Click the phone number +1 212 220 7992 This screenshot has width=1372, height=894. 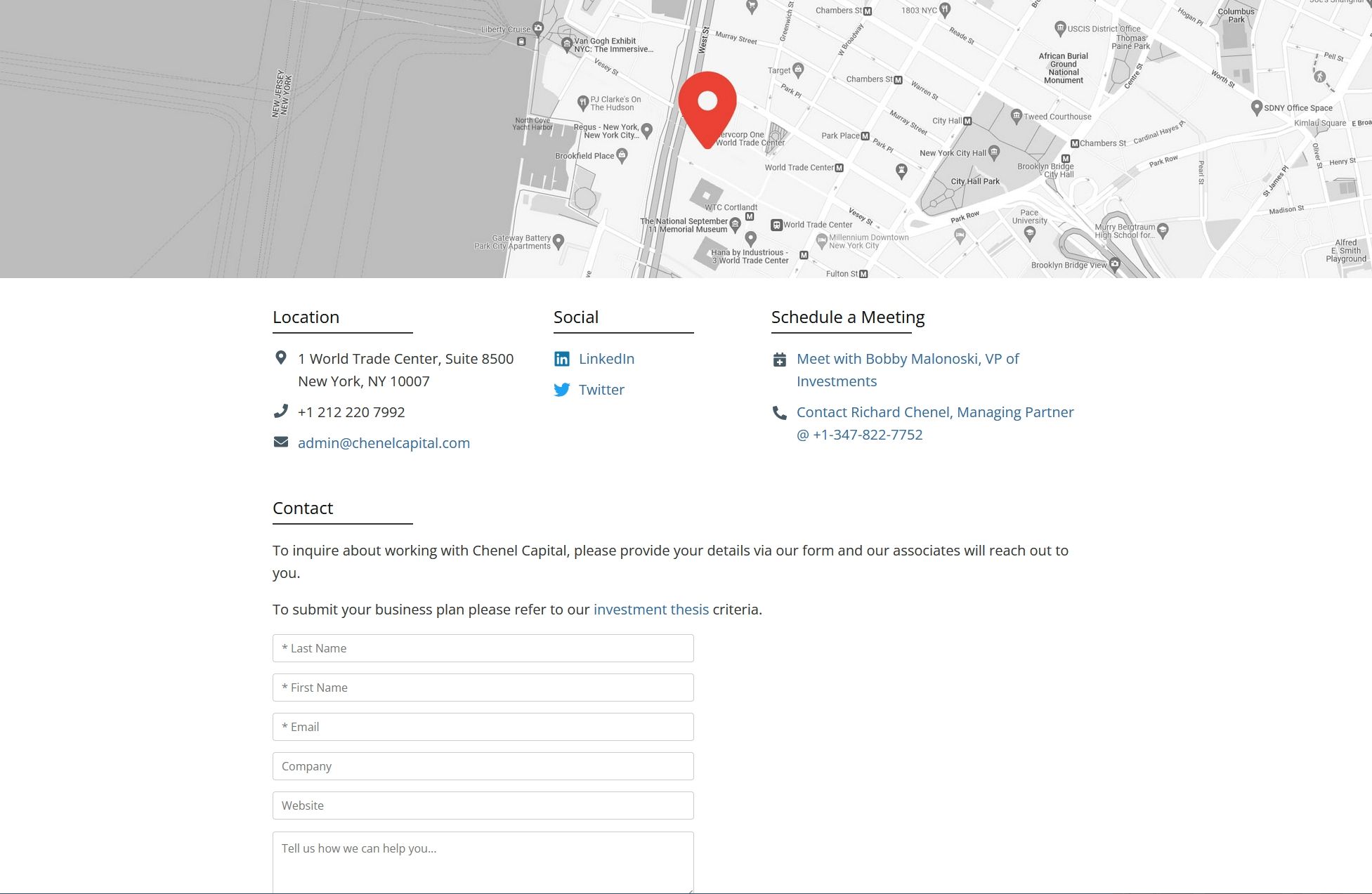pos(351,412)
